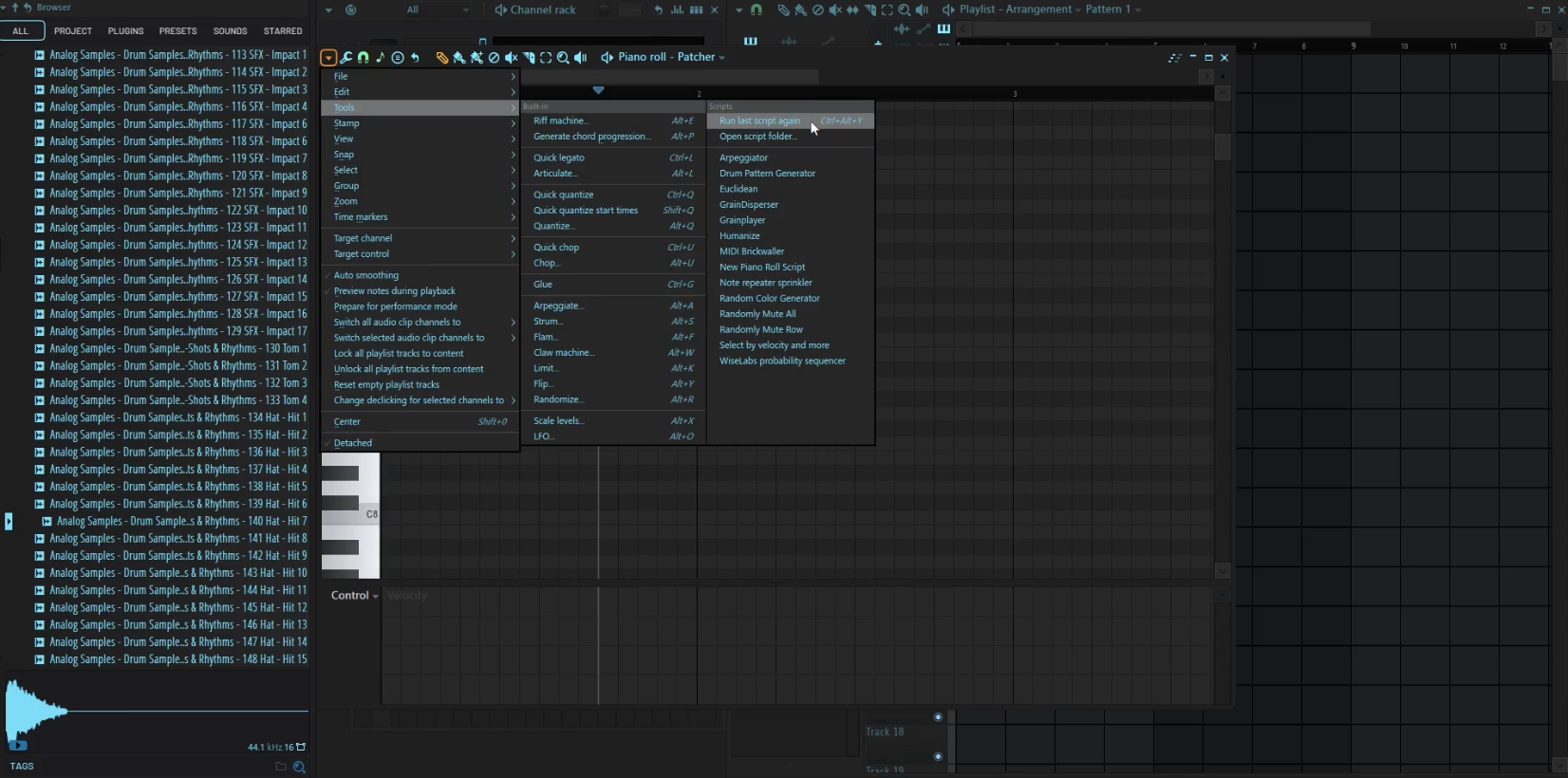Click the snap magnet icon in Piano roll toolbar
The width and height of the screenshot is (1568, 778).
pos(364,58)
